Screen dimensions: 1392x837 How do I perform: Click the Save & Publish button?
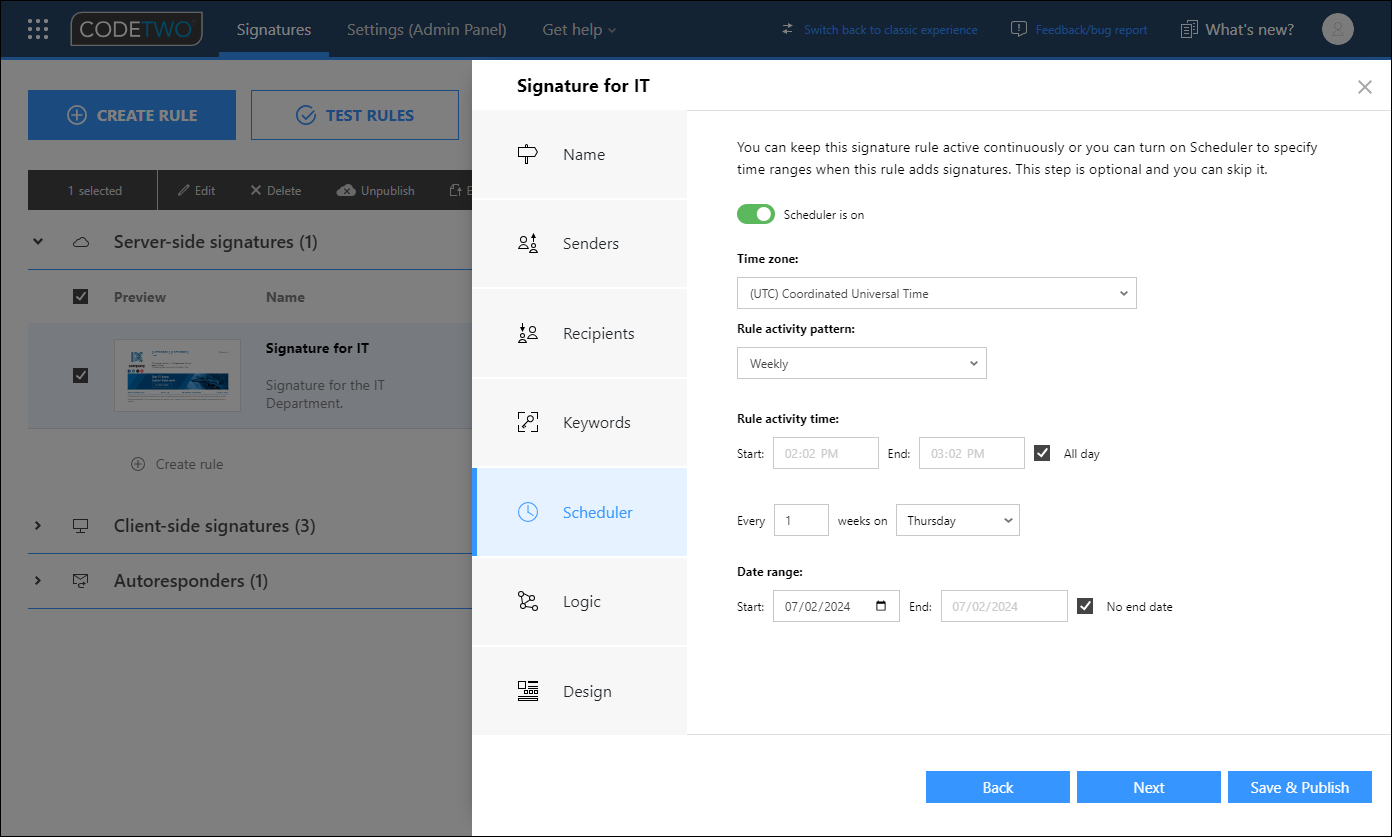coord(1299,787)
